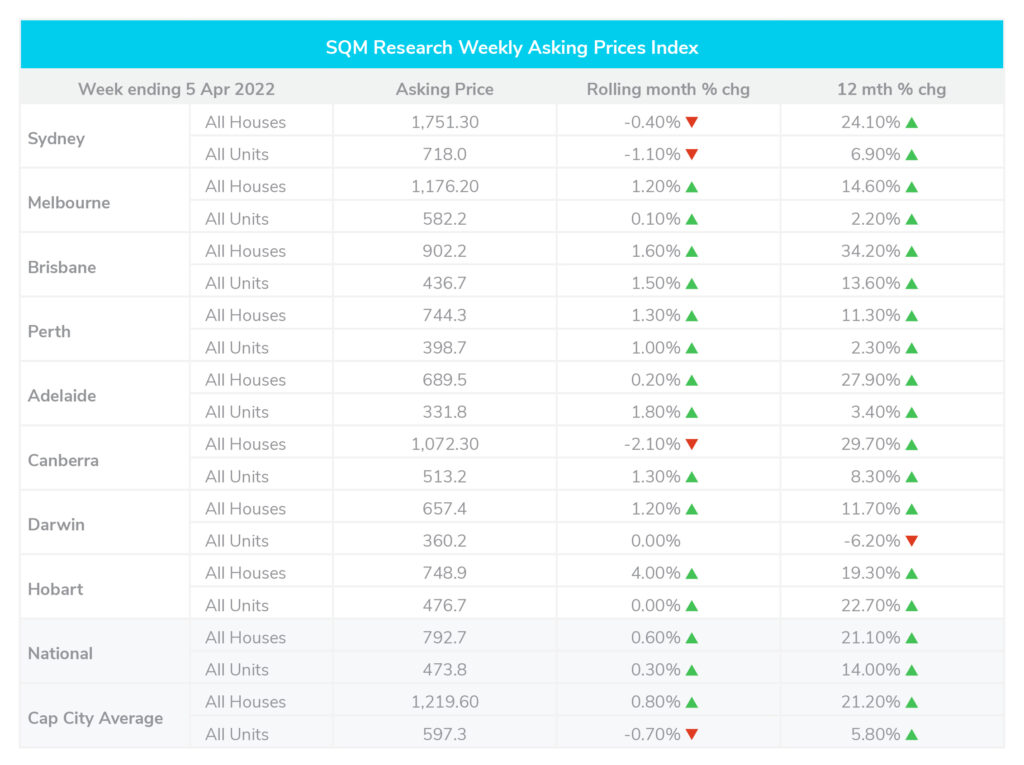The image size is (1024, 765).
Task: Click 'All Units' in the Darwin row
Action: 237,541
